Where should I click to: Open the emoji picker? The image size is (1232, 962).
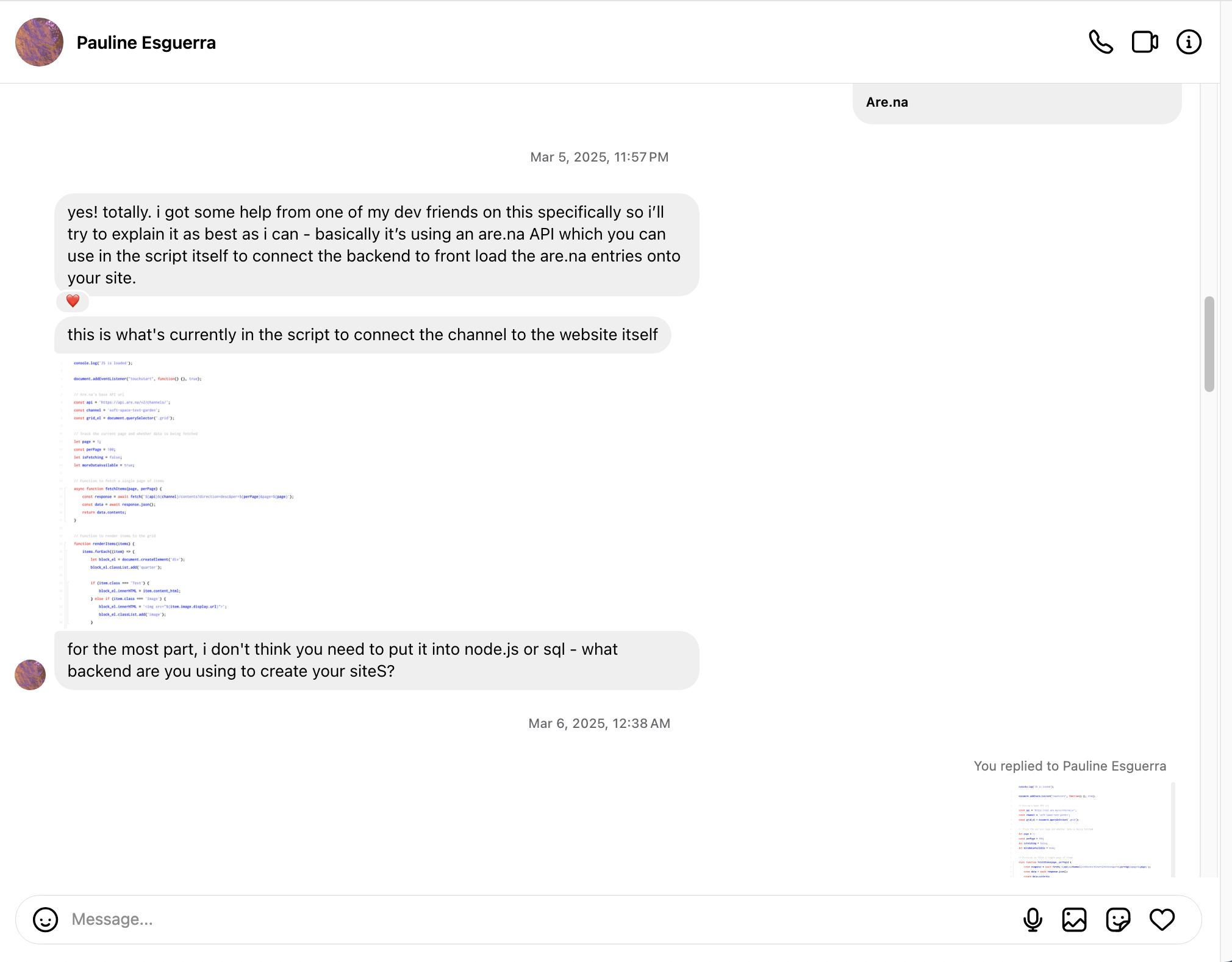(x=45, y=919)
